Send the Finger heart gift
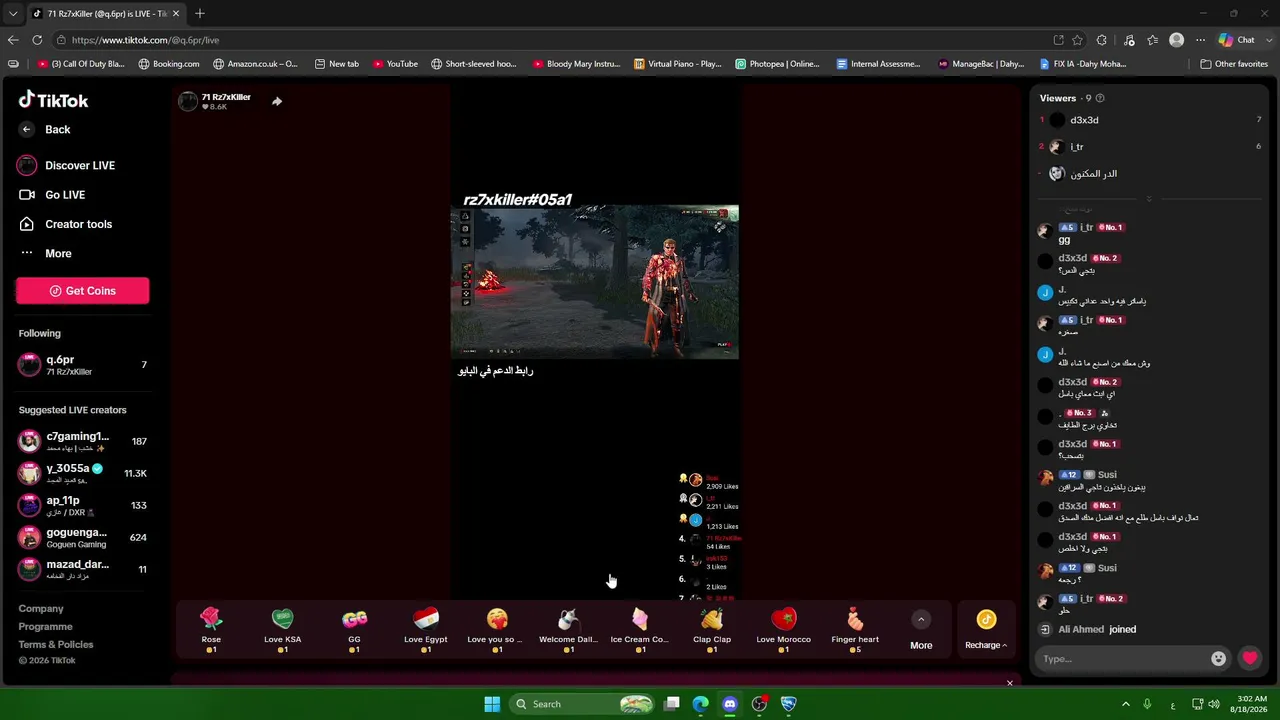 (x=855, y=630)
